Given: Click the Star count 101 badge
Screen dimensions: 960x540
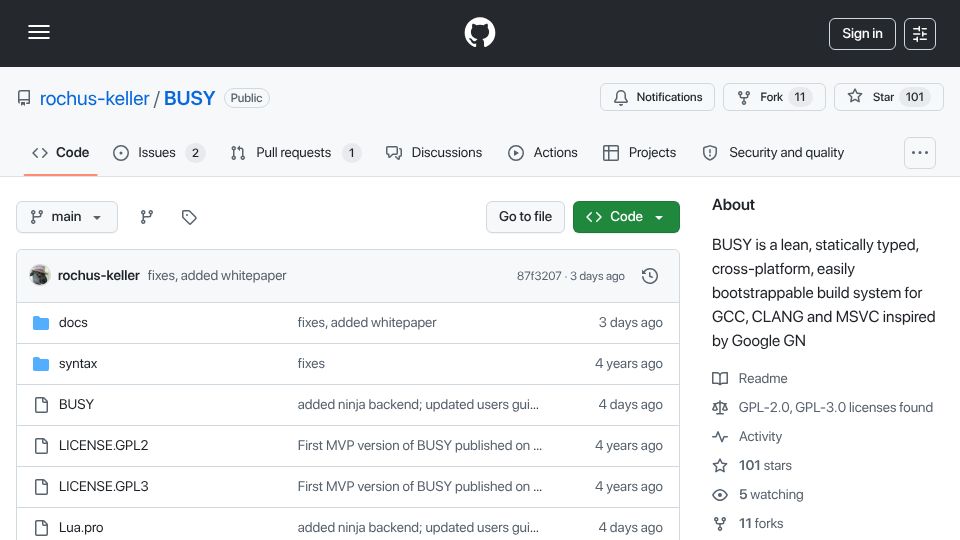Looking at the screenshot, I should 915,97.
